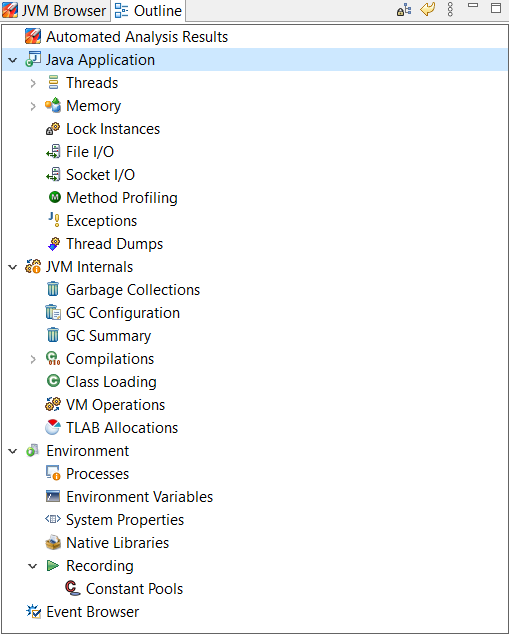This screenshot has height=635, width=509.
Task: Click the tree layout toolbar icon
Action: click(404, 10)
